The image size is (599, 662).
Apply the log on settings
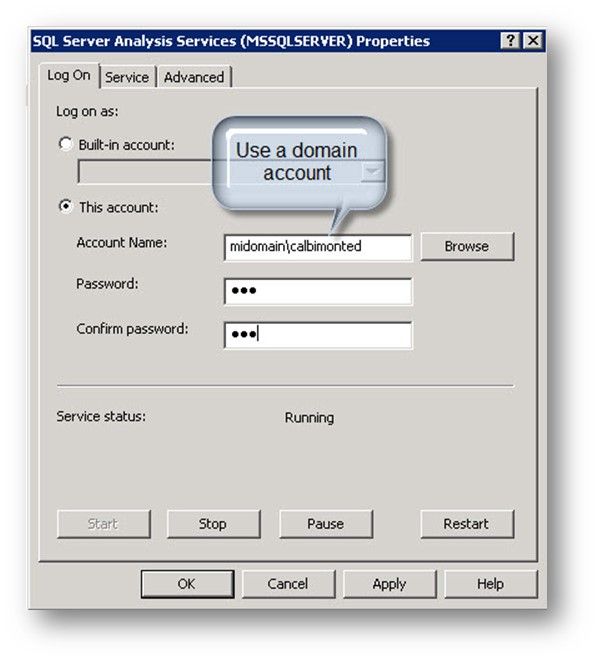(x=390, y=584)
